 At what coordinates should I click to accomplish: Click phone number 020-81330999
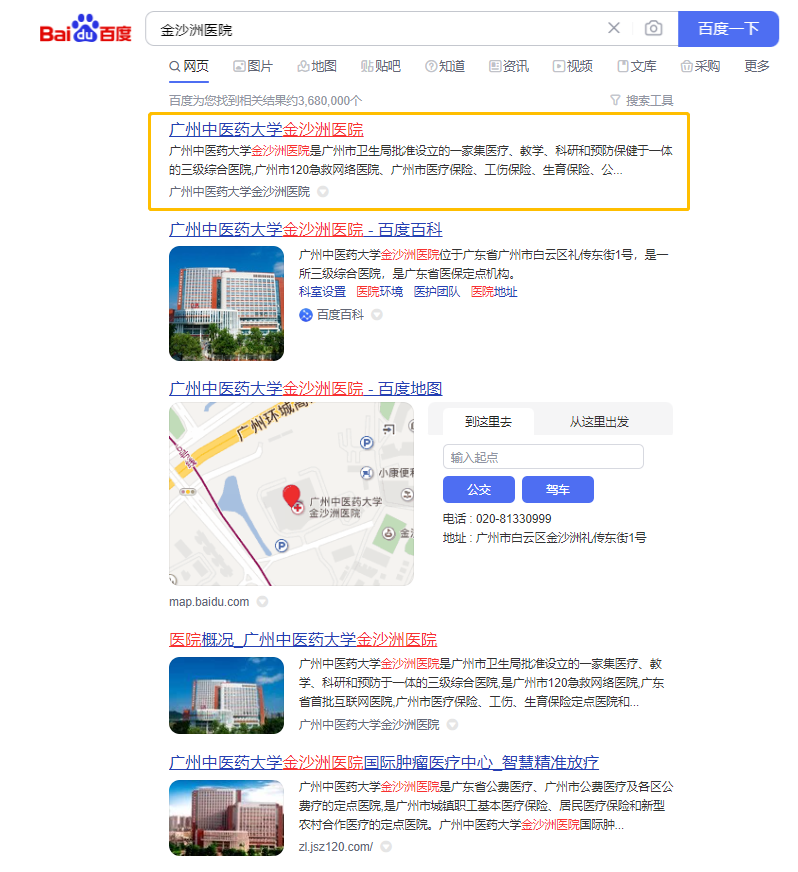[513, 519]
